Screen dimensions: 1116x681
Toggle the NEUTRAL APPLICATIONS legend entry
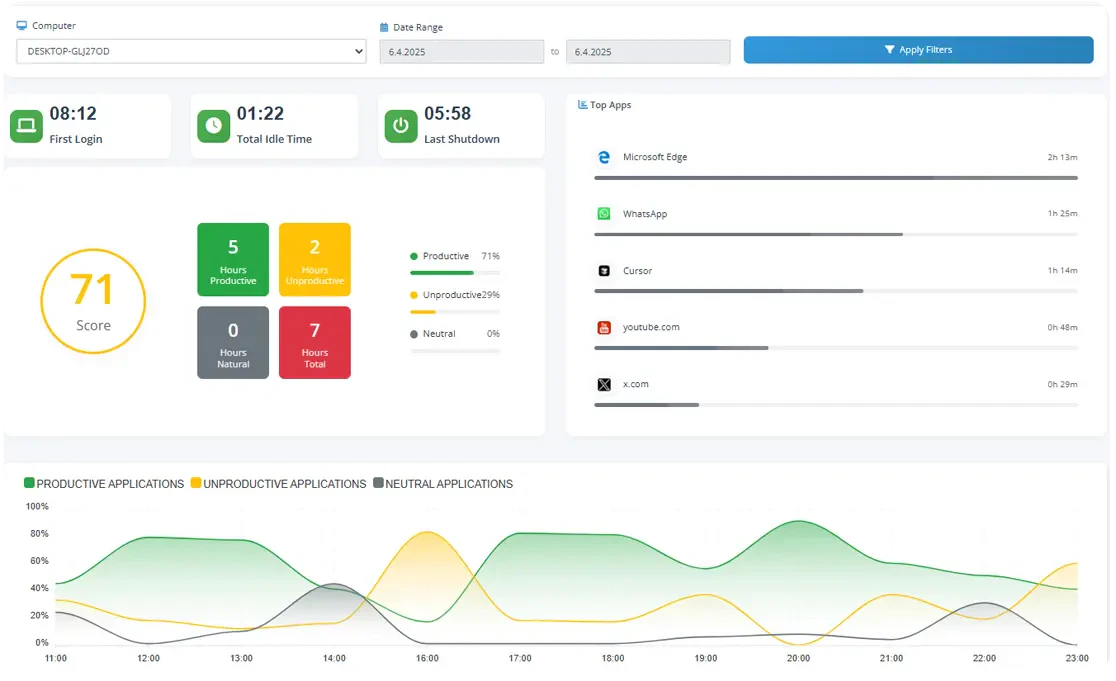[x=444, y=484]
